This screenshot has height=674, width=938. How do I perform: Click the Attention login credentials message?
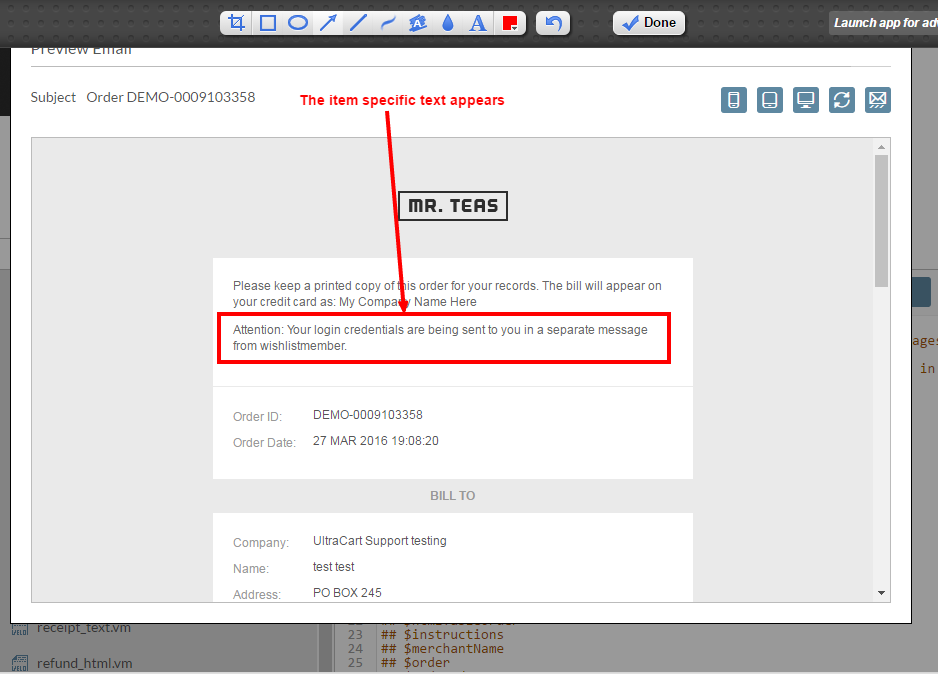pyautogui.click(x=440, y=337)
